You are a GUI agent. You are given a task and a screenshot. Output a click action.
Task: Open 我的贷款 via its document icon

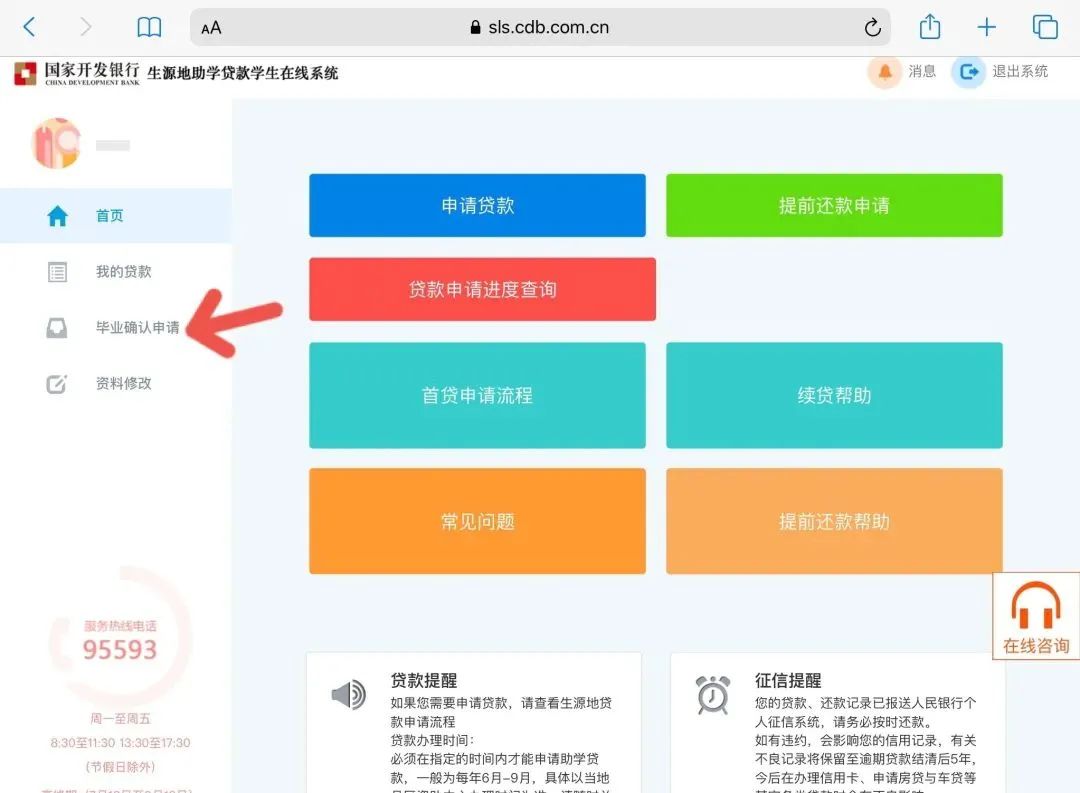pos(57,271)
